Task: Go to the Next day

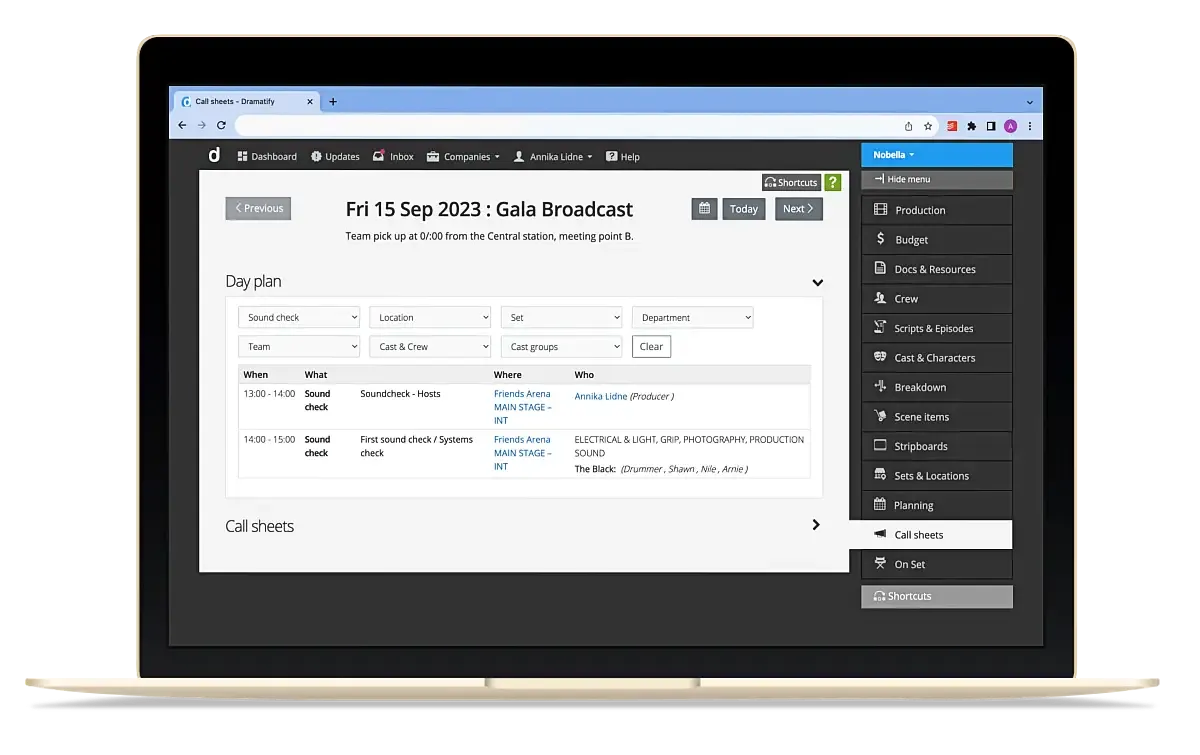Action: click(798, 208)
